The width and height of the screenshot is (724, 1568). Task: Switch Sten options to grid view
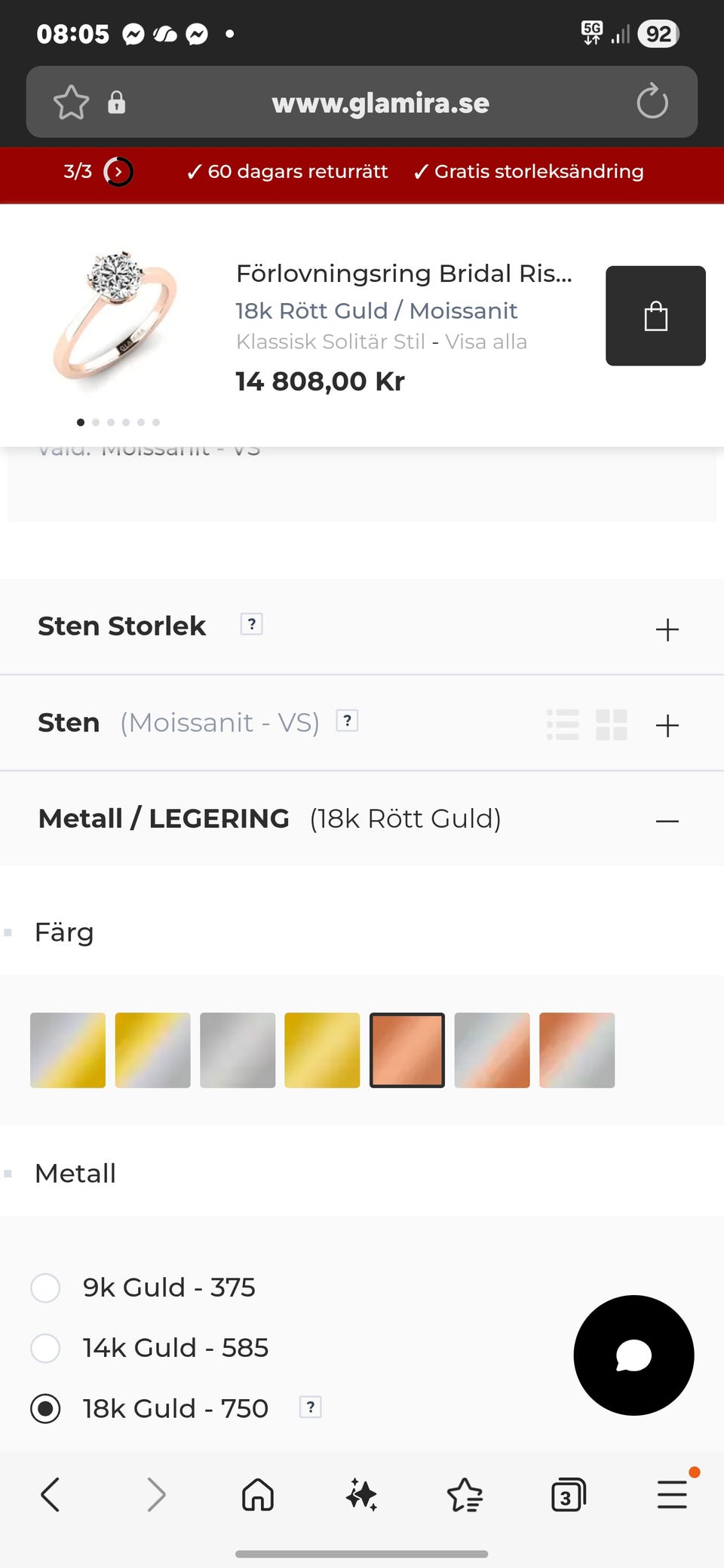(612, 724)
